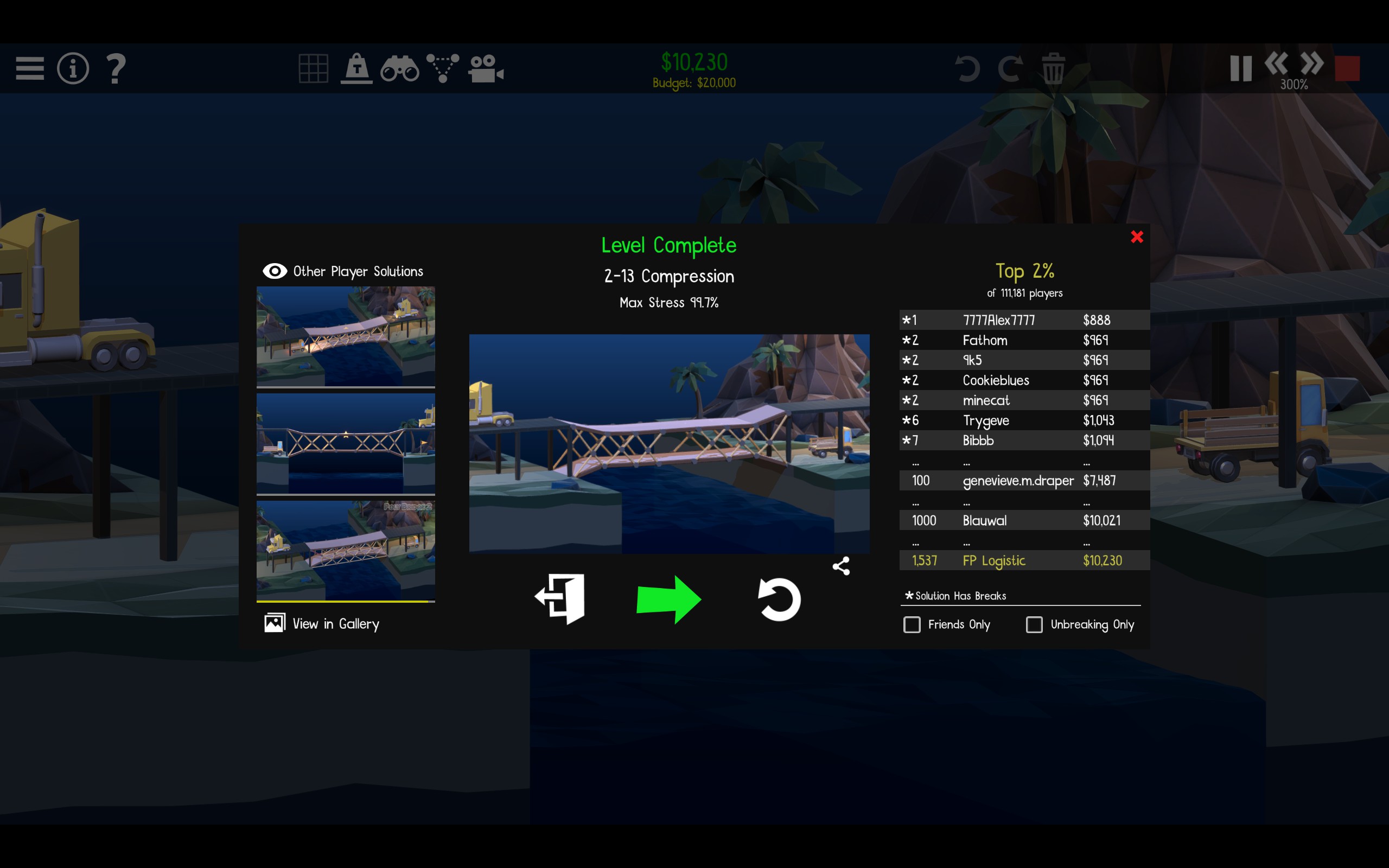This screenshot has height=868, width=1389.
Task: Toggle Other Player Solutions eye icon
Action: coord(275,271)
